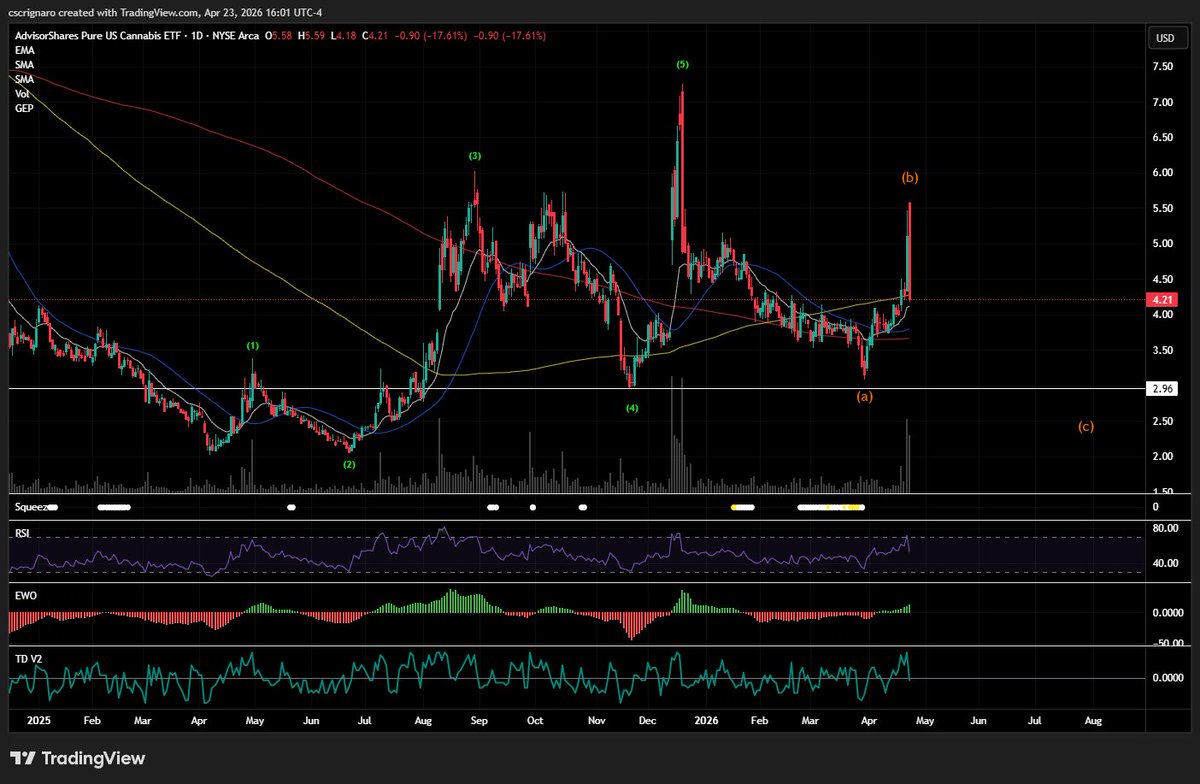Viewport: 1200px width, 784px height.
Task: Click the RSI indicator label
Action: (22, 533)
